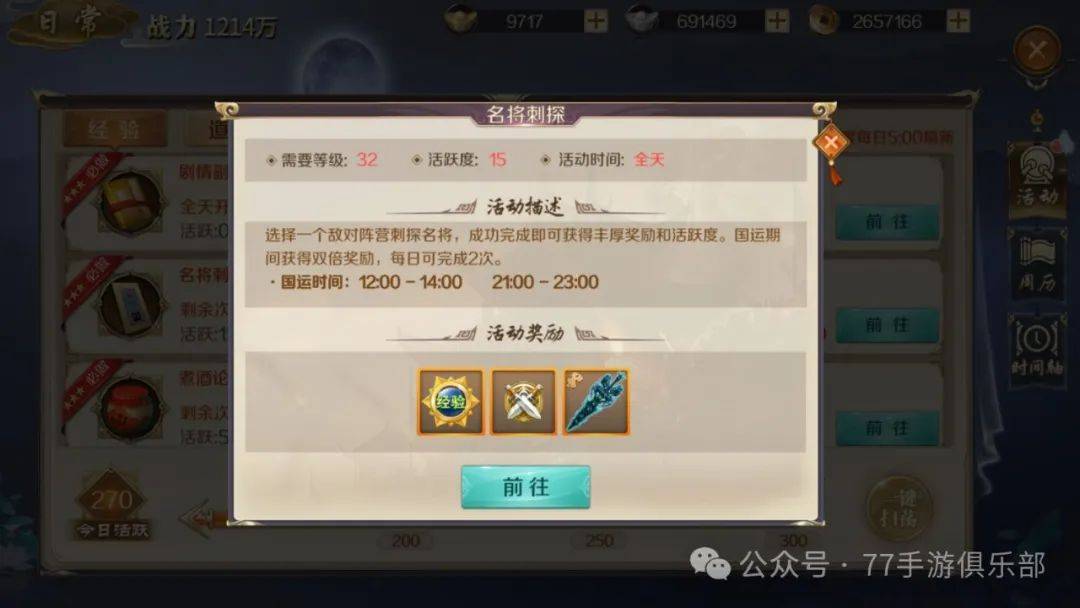The height and width of the screenshot is (608, 1080).
Task: Open the 周历 weekly calendar sidebar tab
Action: point(1038,264)
